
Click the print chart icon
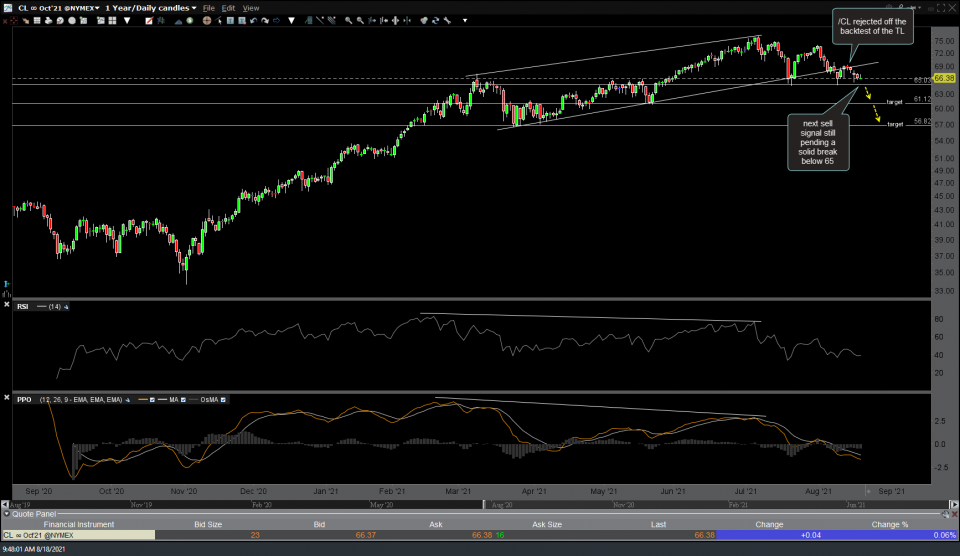point(48,21)
